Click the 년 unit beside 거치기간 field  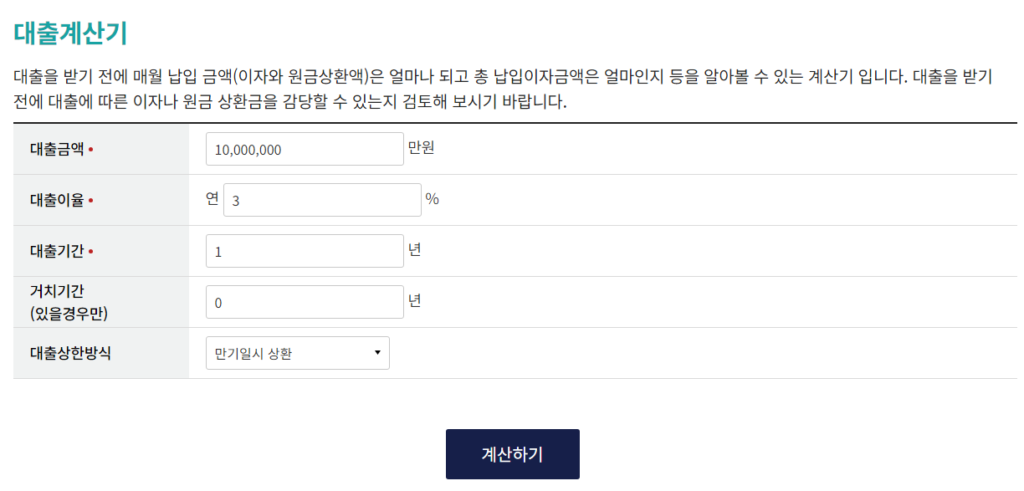(415, 301)
